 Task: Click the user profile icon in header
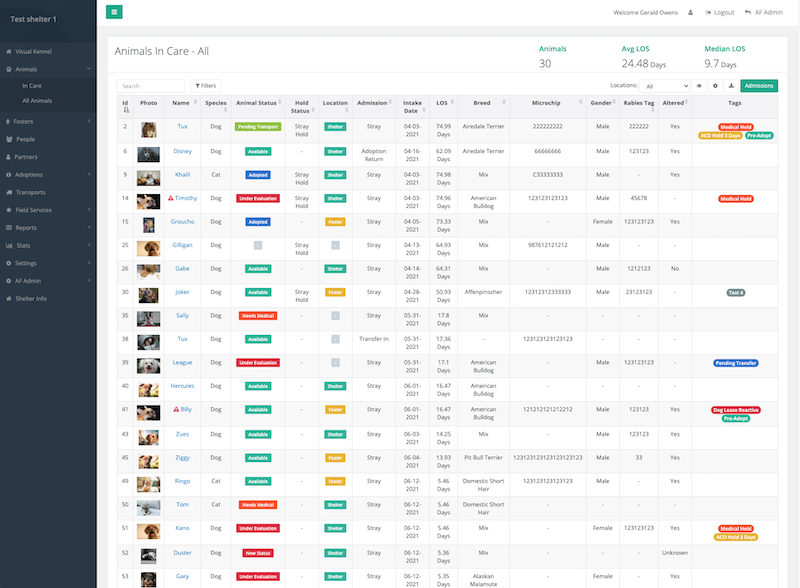click(690, 12)
